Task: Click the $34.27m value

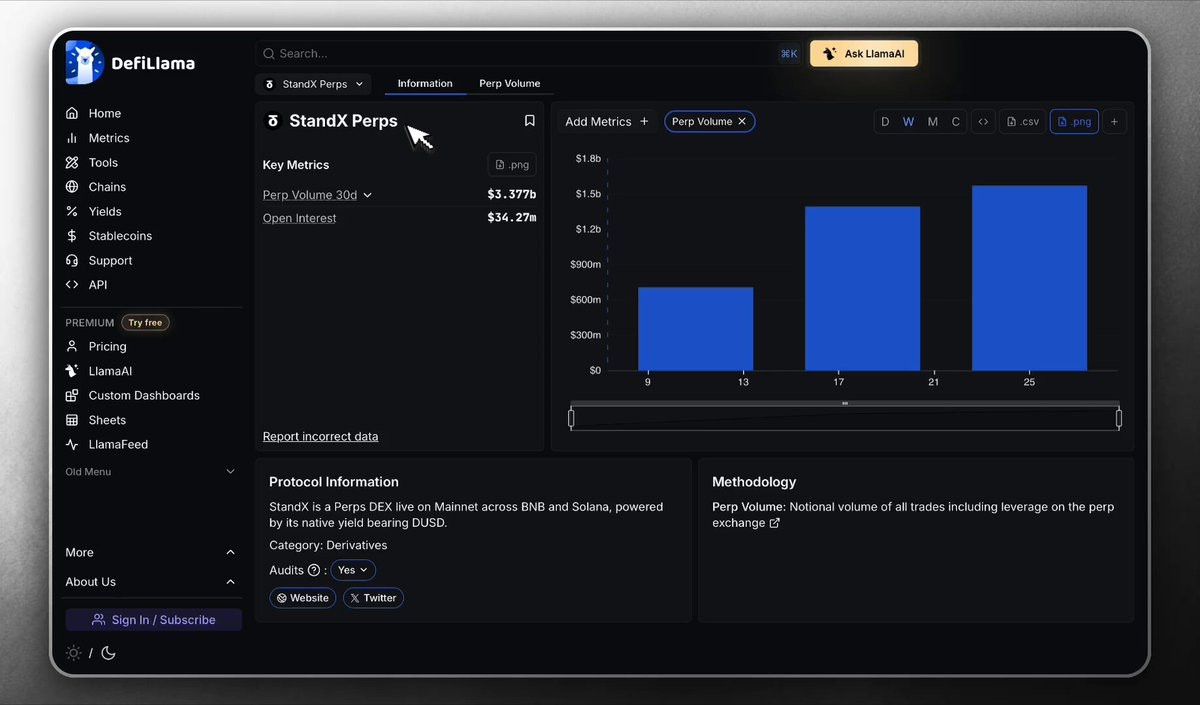Action: (x=511, y=218)
